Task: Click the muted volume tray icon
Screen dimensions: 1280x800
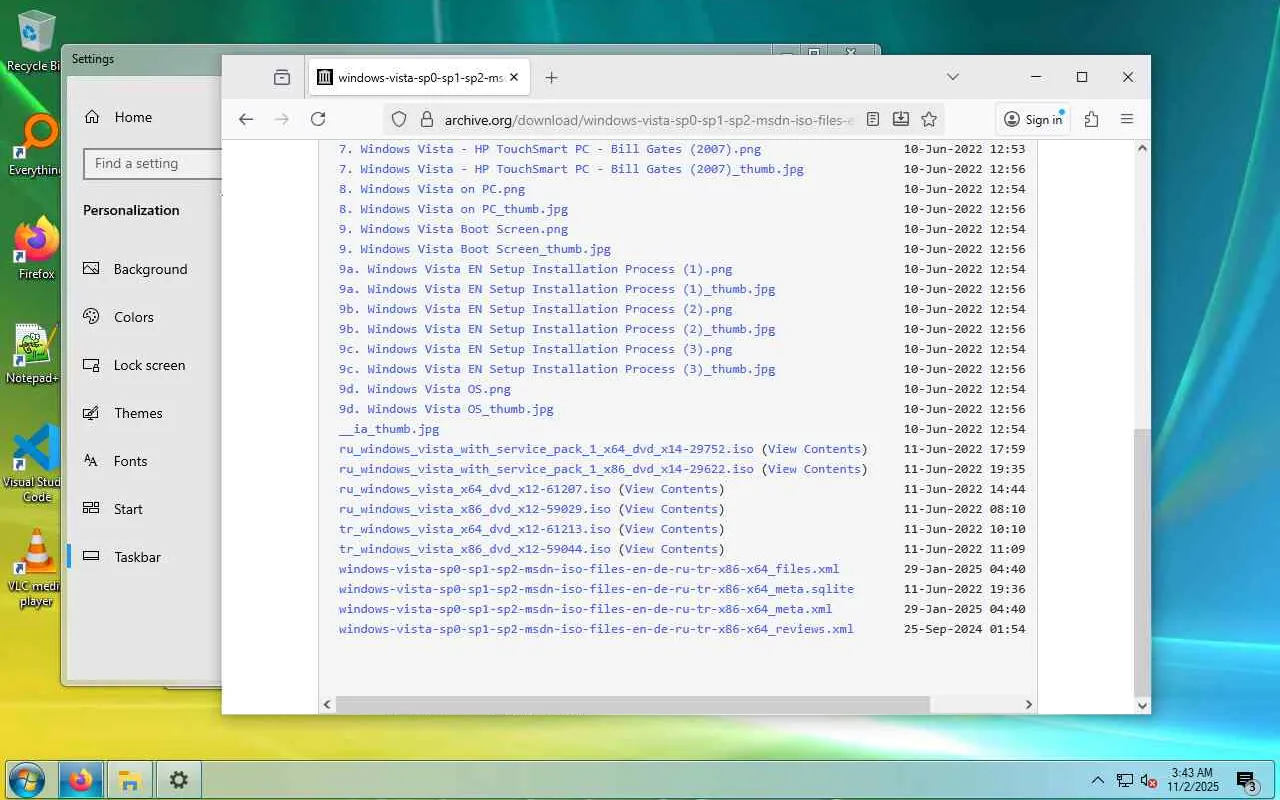Action: pyautogui.click(x=1149, y=780)
